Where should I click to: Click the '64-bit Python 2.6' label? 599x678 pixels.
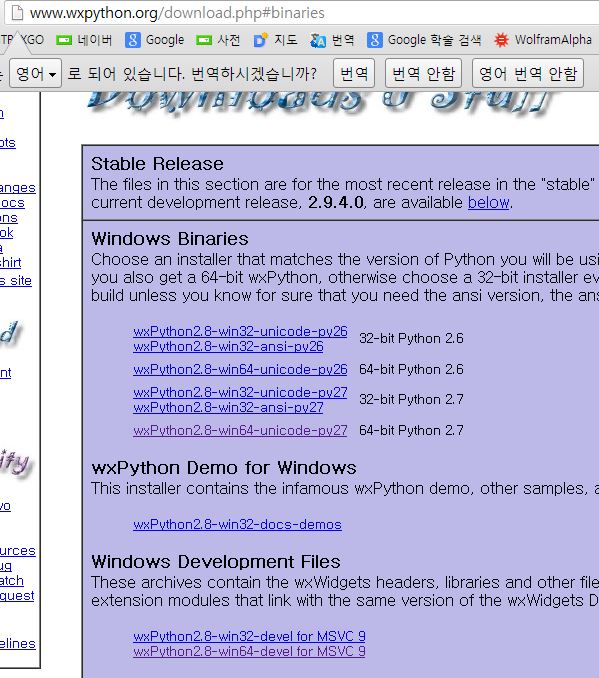(411, 369)
